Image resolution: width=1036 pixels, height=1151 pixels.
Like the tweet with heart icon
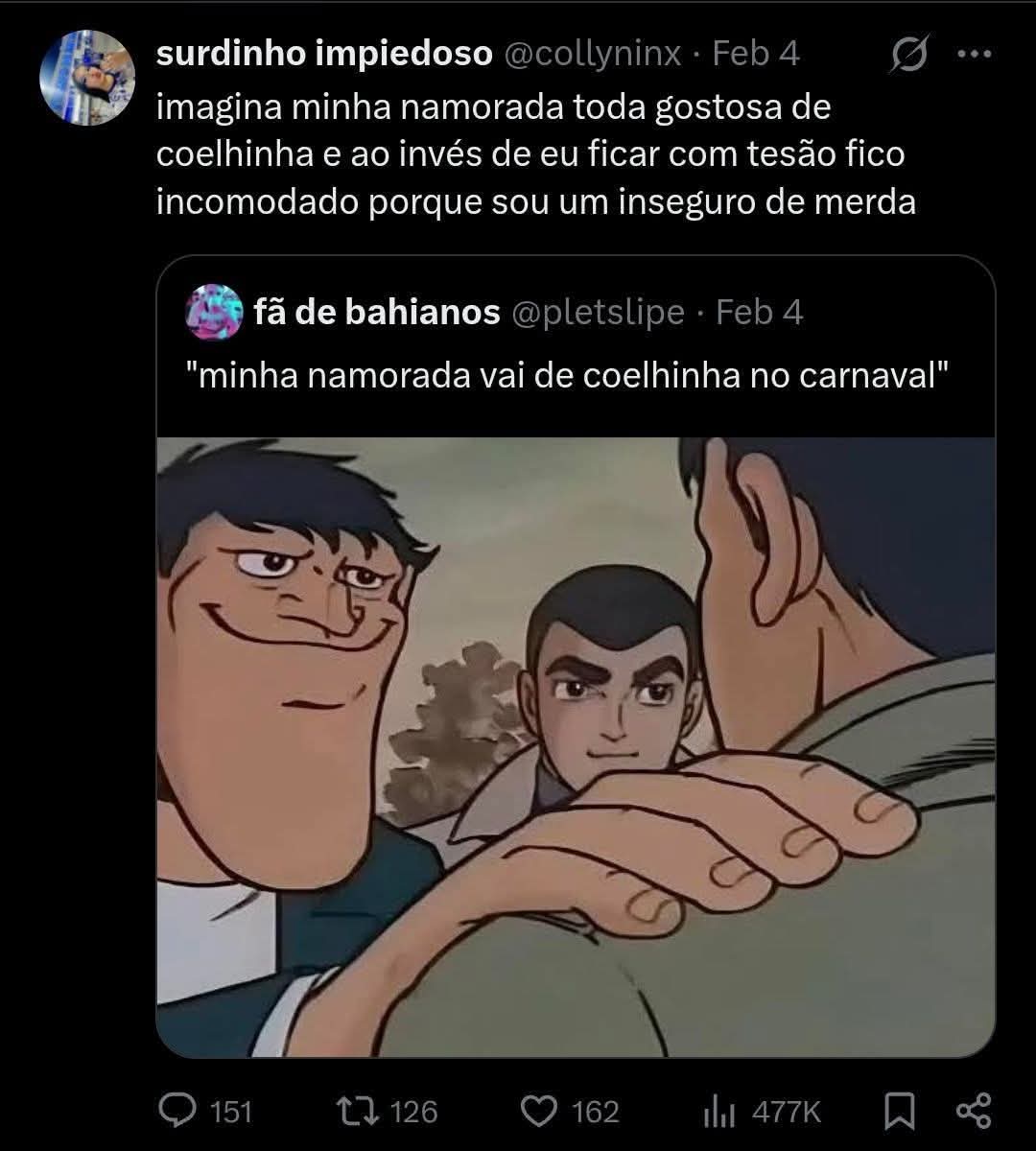coord(538,1111)
